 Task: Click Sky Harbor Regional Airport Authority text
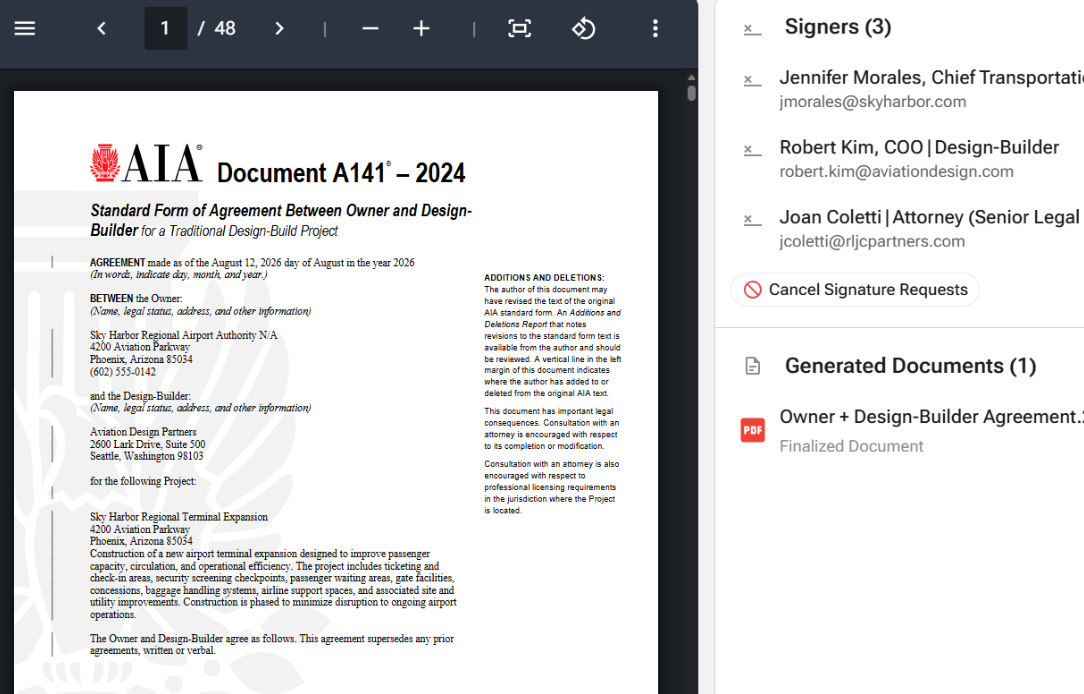(x=183, y=335)
